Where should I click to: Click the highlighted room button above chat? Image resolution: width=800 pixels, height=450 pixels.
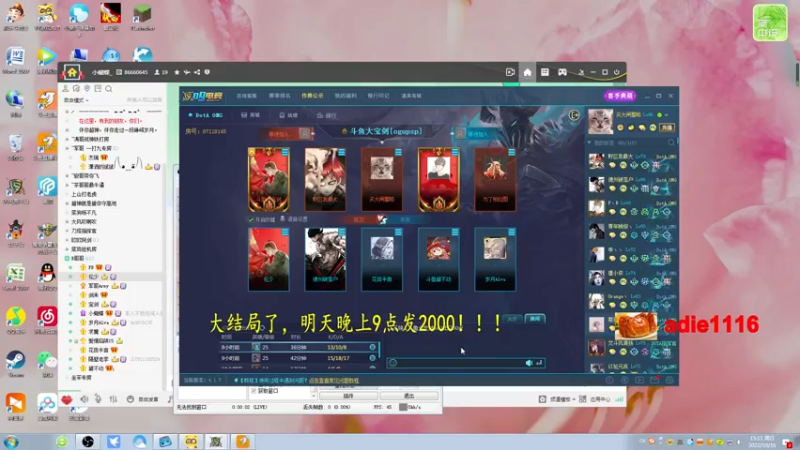[x=535, y=318]
